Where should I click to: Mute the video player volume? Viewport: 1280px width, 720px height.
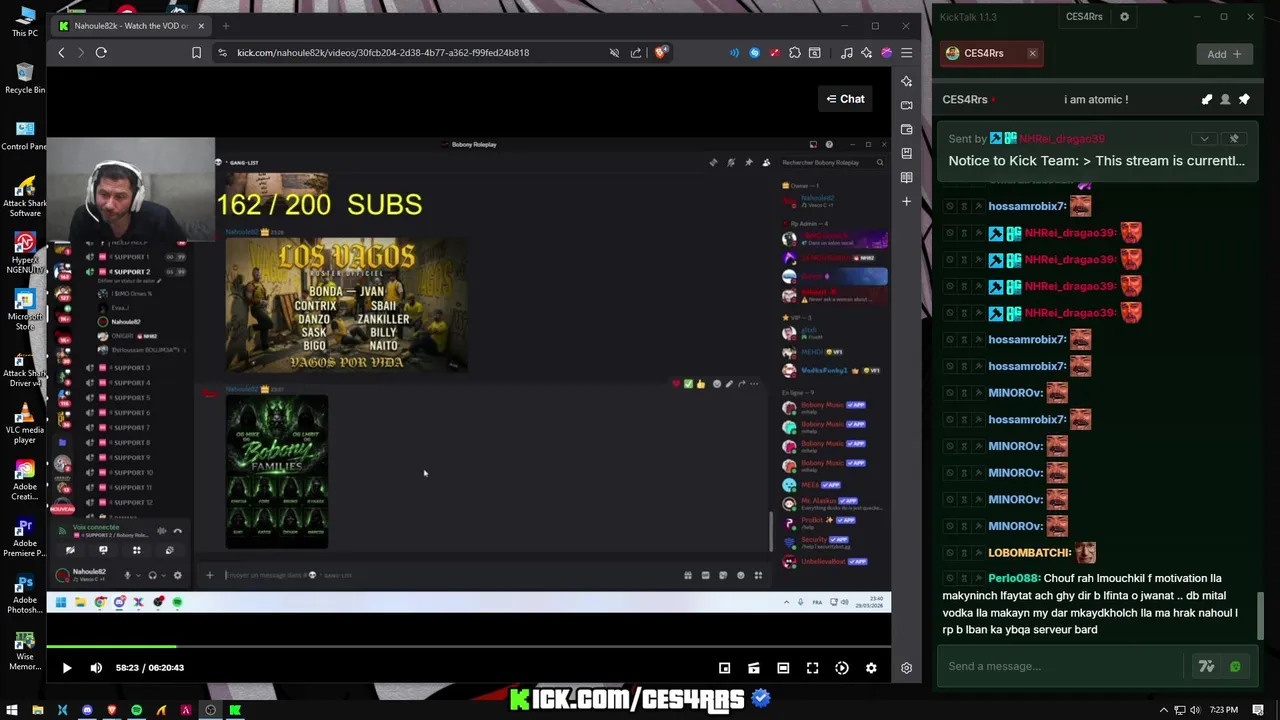click(96, 668)
